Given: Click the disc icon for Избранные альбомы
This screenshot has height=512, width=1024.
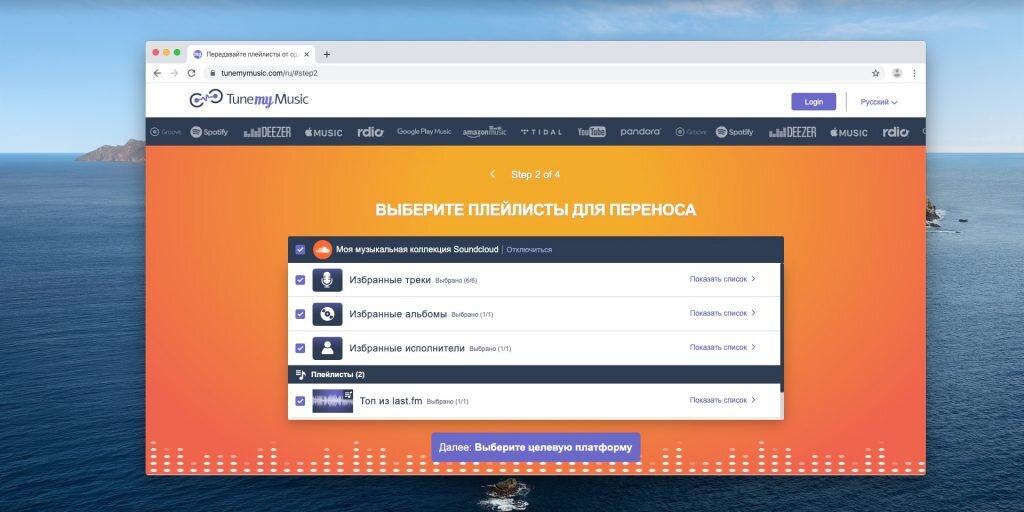Looking at the screenshot, I should click(327, 314).
